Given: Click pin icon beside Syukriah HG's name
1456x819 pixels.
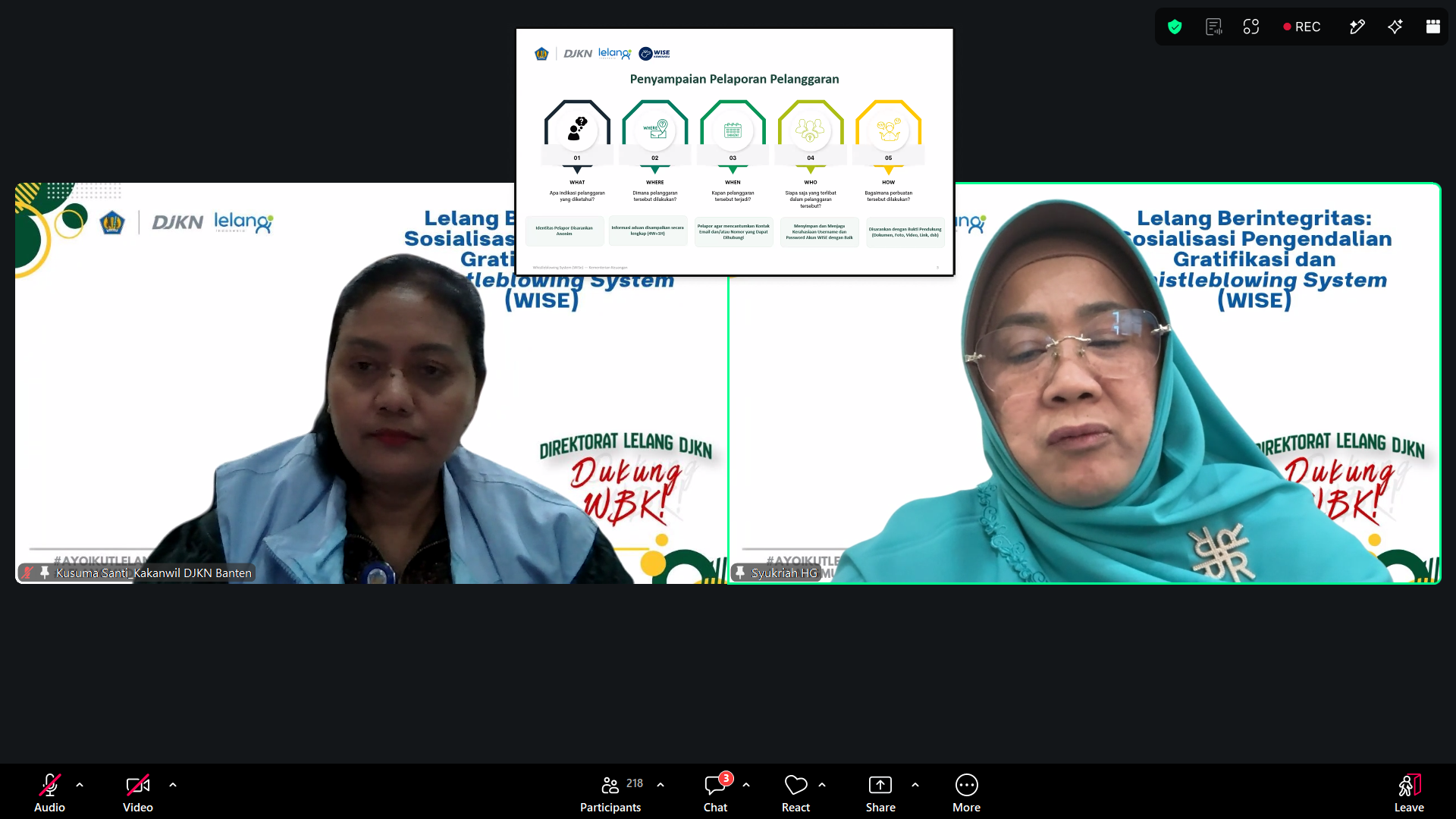Looking at the screenshot, I should point(740,573).
